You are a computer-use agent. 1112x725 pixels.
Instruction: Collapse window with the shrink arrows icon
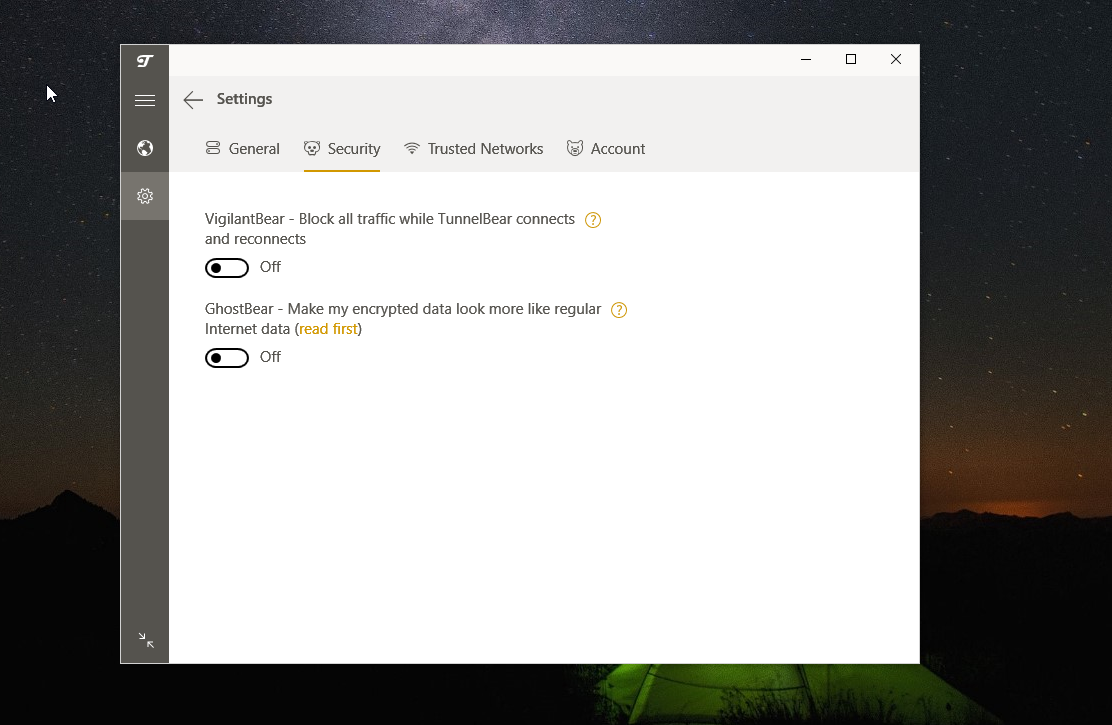(146, 640)
